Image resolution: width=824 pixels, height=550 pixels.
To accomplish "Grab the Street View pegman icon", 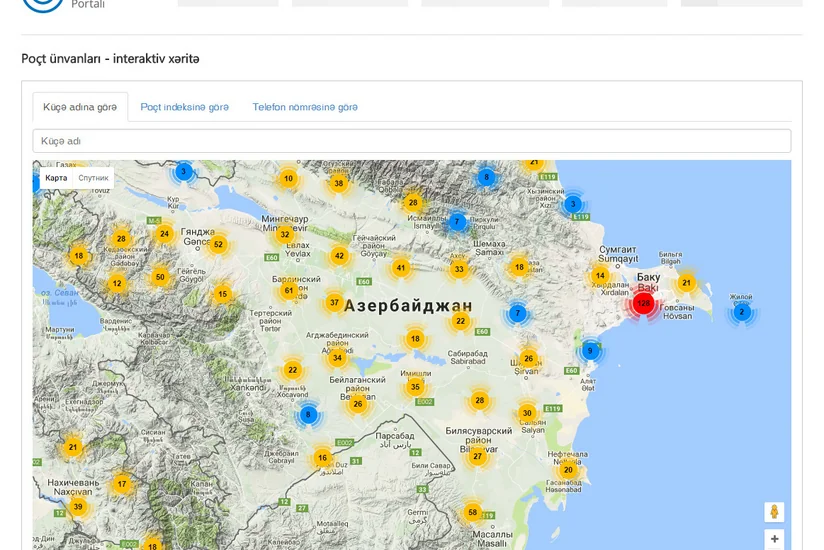I will tap(774, 512).
